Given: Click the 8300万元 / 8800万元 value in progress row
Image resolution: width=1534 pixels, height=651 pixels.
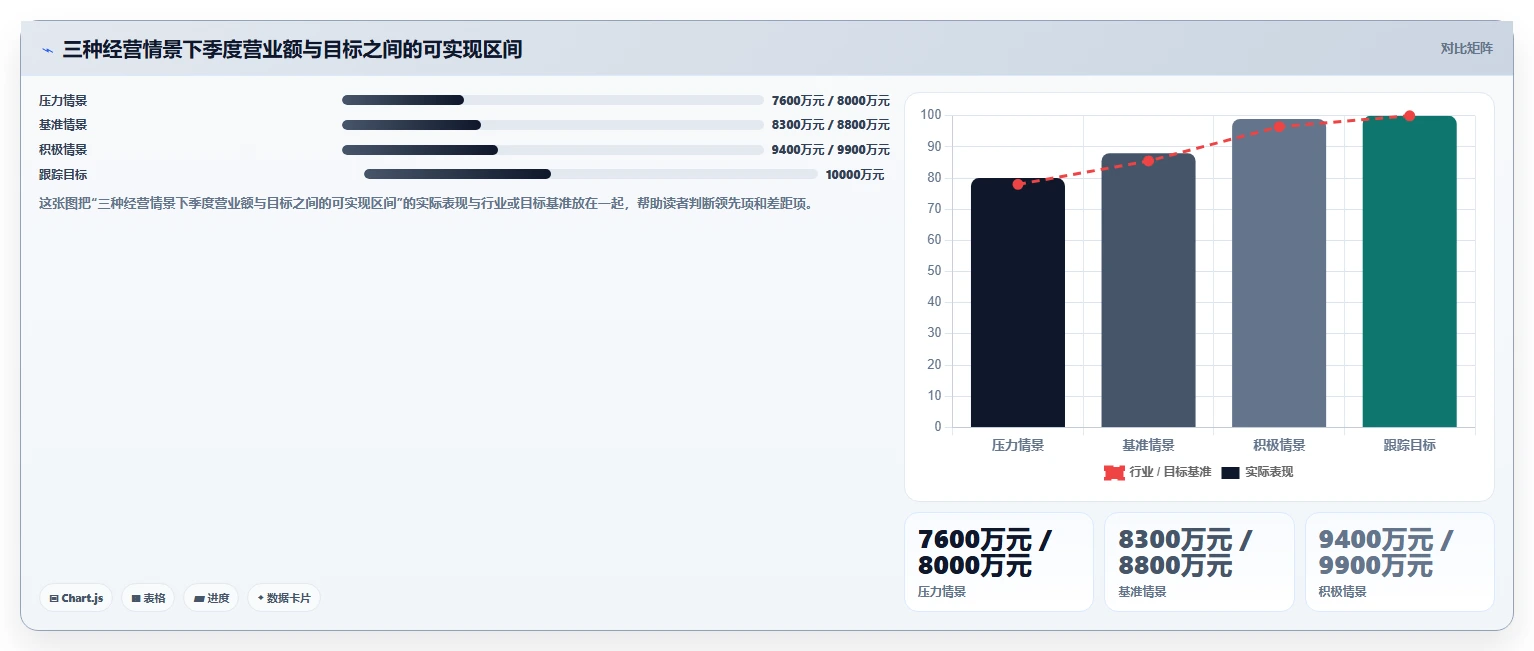Looking at the screenshot, I should pos(831,125).
